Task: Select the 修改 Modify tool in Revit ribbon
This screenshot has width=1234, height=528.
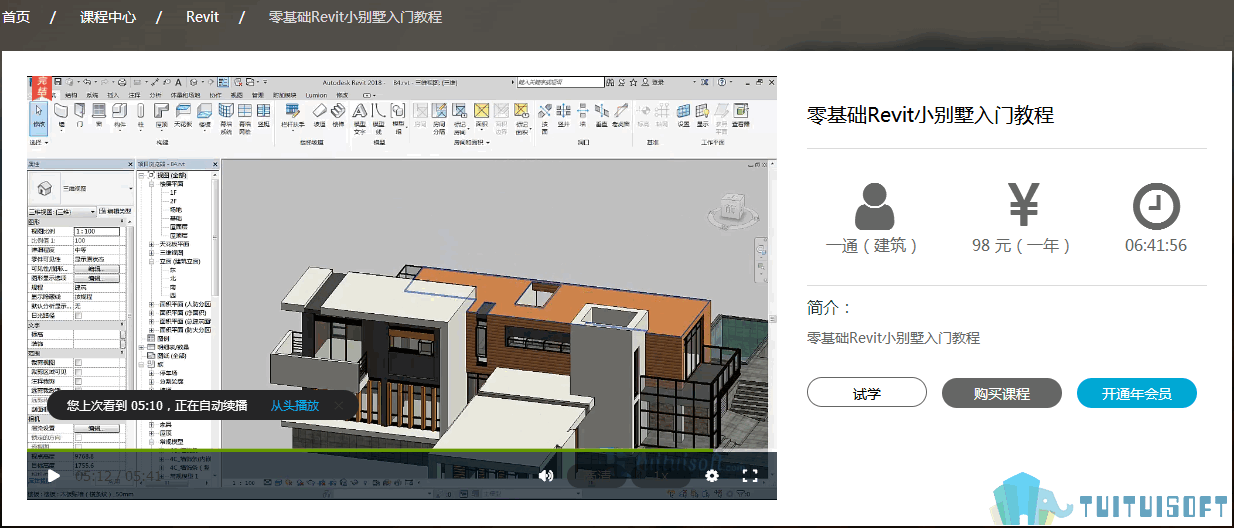Action: click(39, 118)
